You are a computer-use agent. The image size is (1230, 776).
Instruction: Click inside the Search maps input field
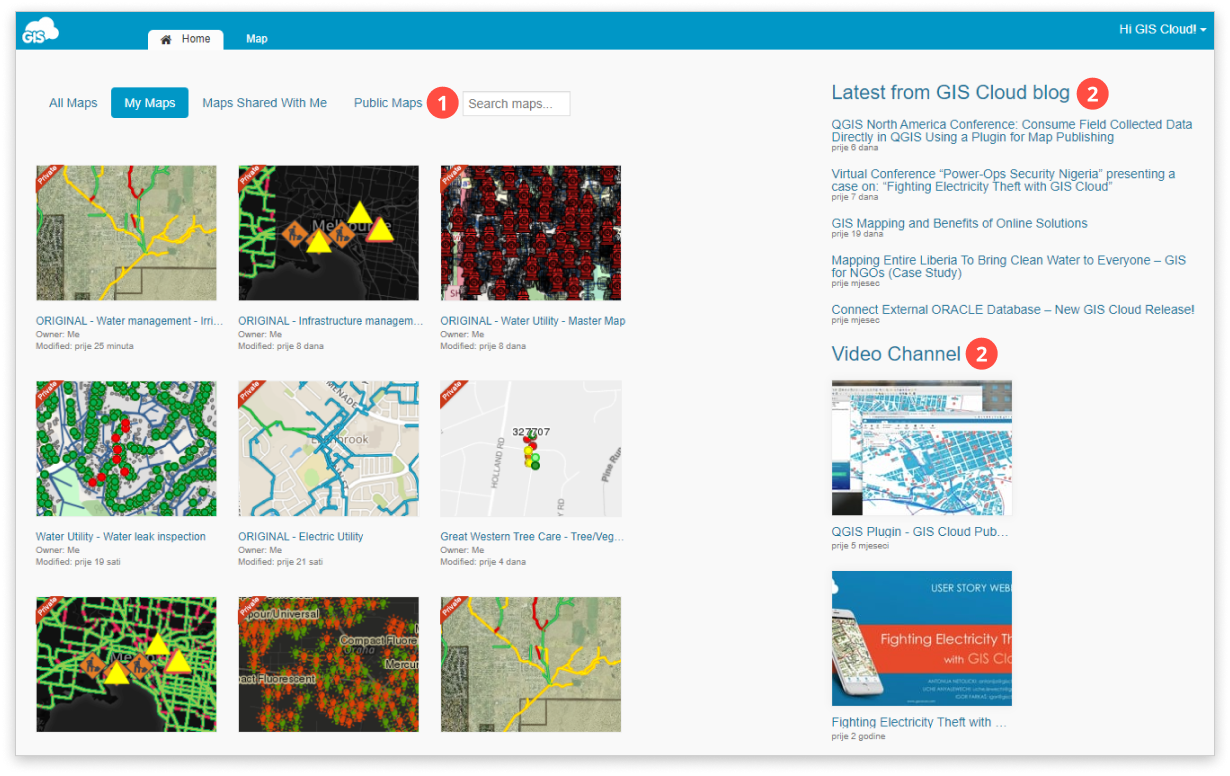point(516,103)
